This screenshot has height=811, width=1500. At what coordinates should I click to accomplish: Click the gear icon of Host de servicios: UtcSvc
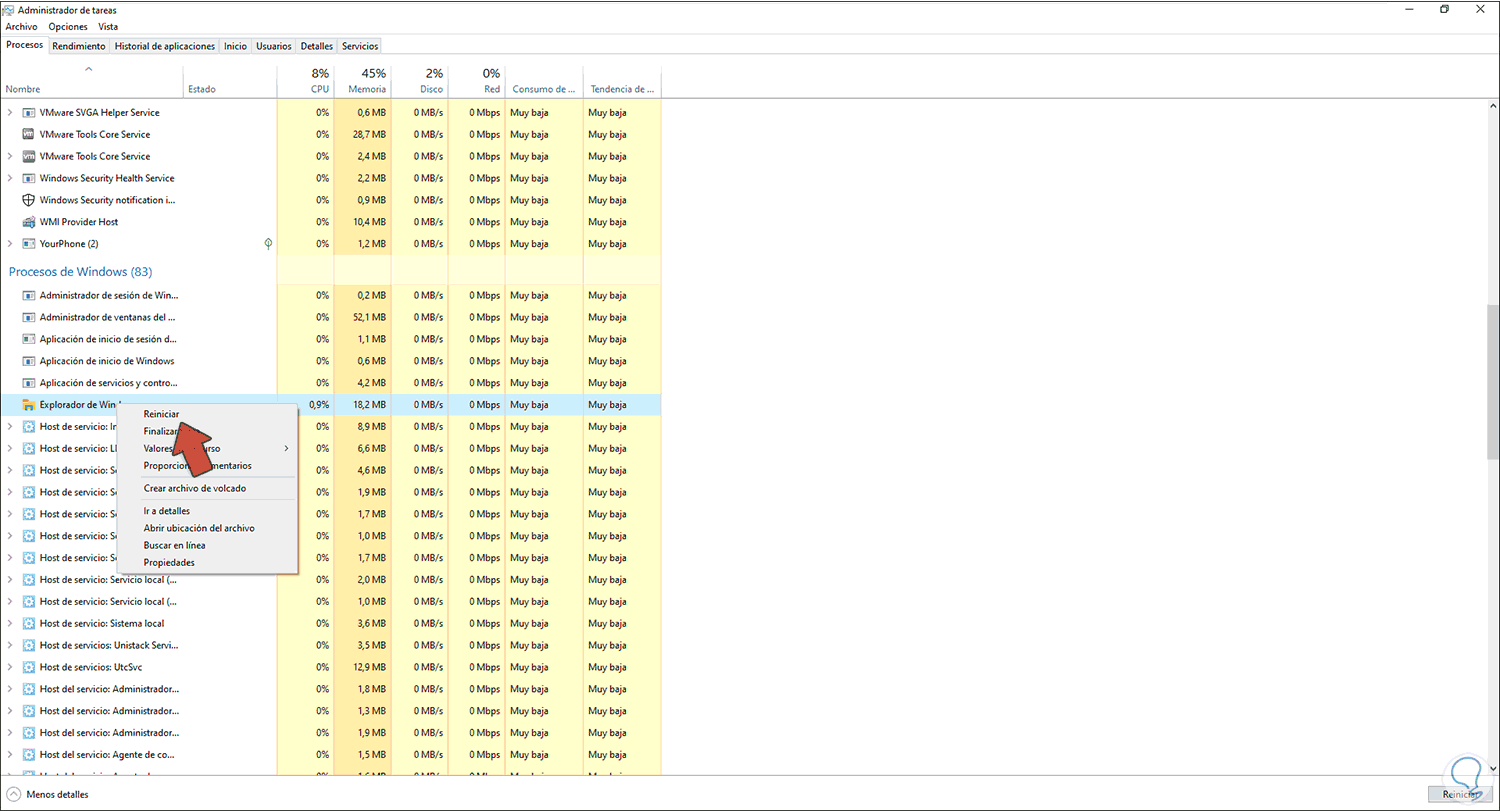click(x=29, y=667)
